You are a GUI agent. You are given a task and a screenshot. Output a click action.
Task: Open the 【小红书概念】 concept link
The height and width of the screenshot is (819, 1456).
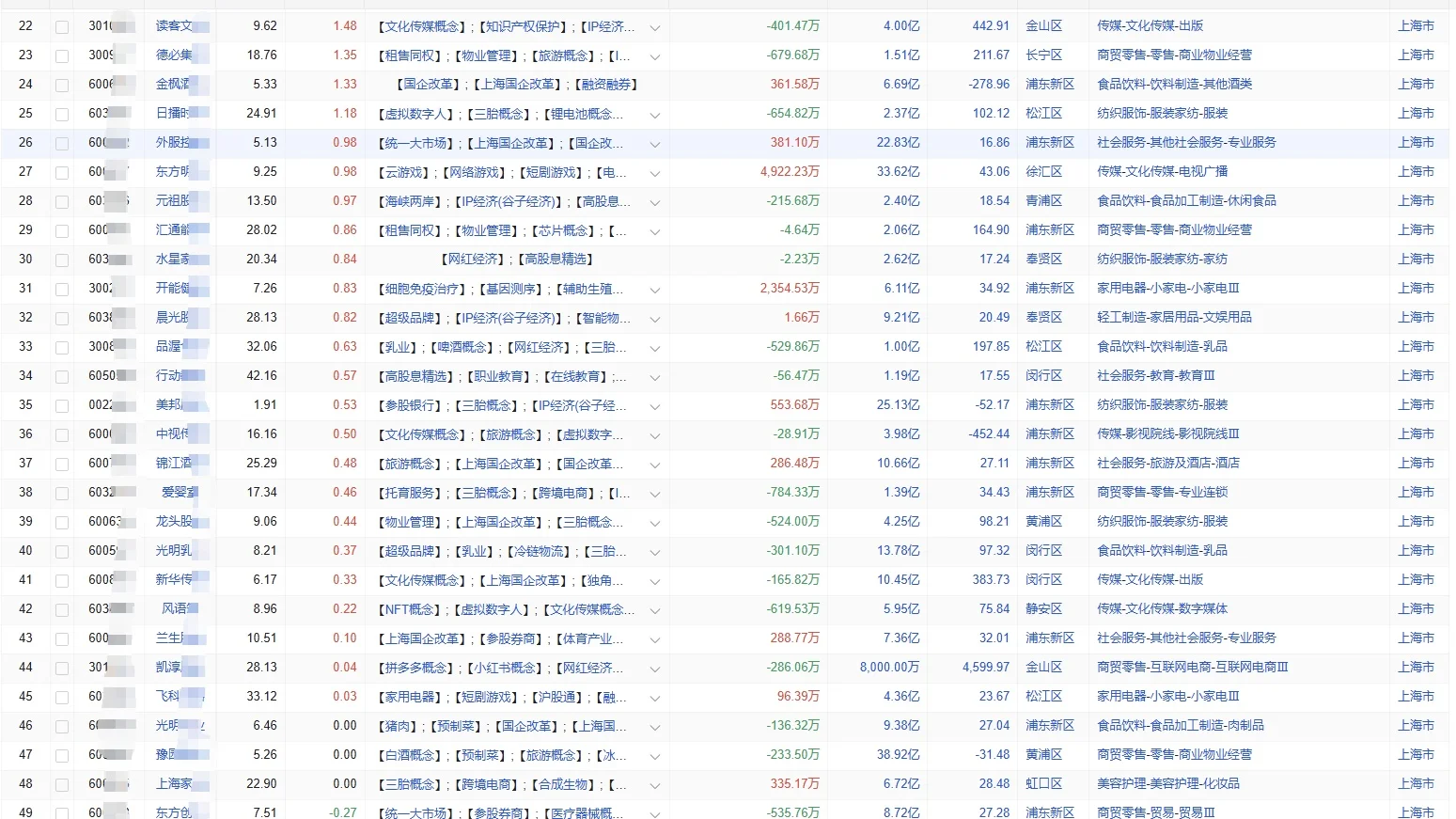click(x=507, y=668)
